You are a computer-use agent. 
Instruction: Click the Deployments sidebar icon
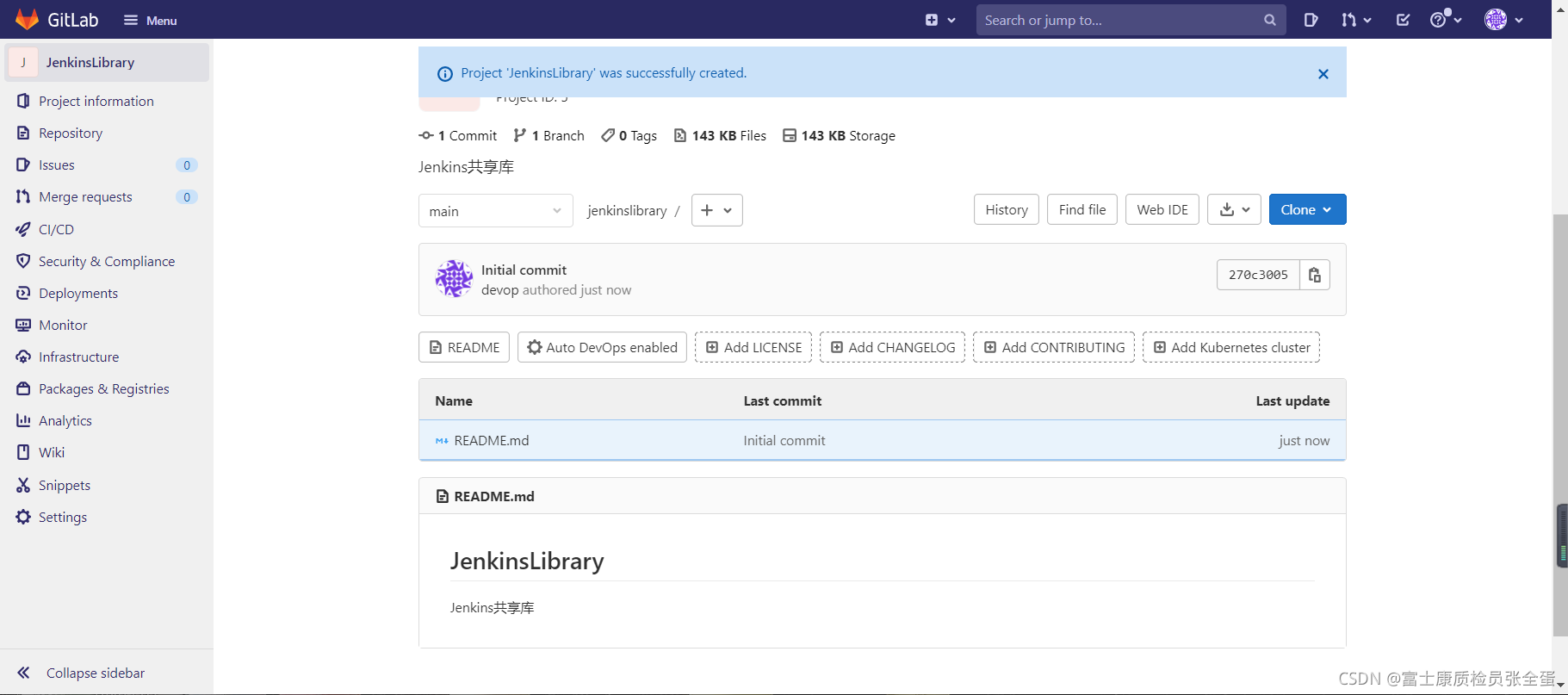point(23,293)
